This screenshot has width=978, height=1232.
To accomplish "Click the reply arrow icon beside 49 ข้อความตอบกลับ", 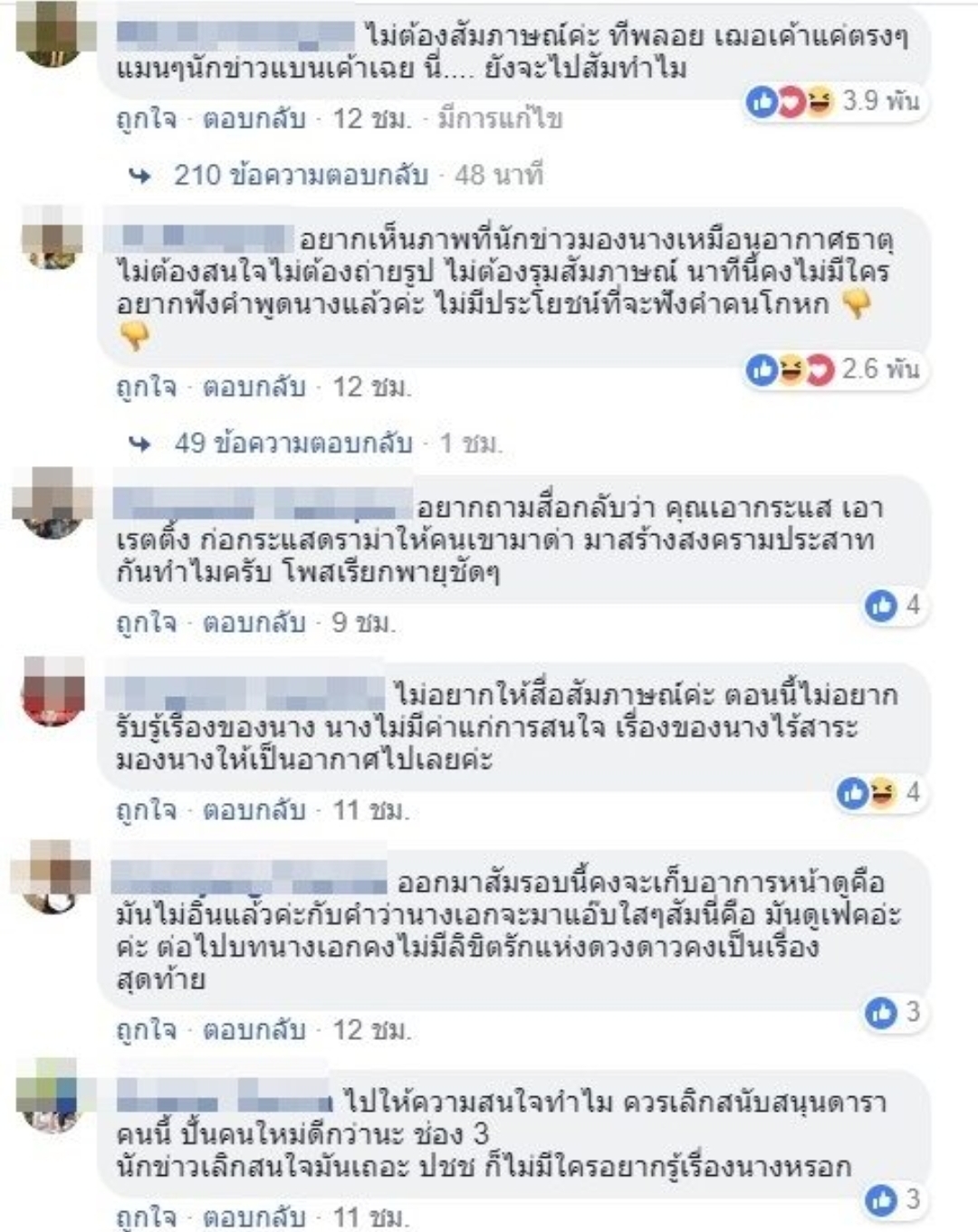I will point(140,444).
